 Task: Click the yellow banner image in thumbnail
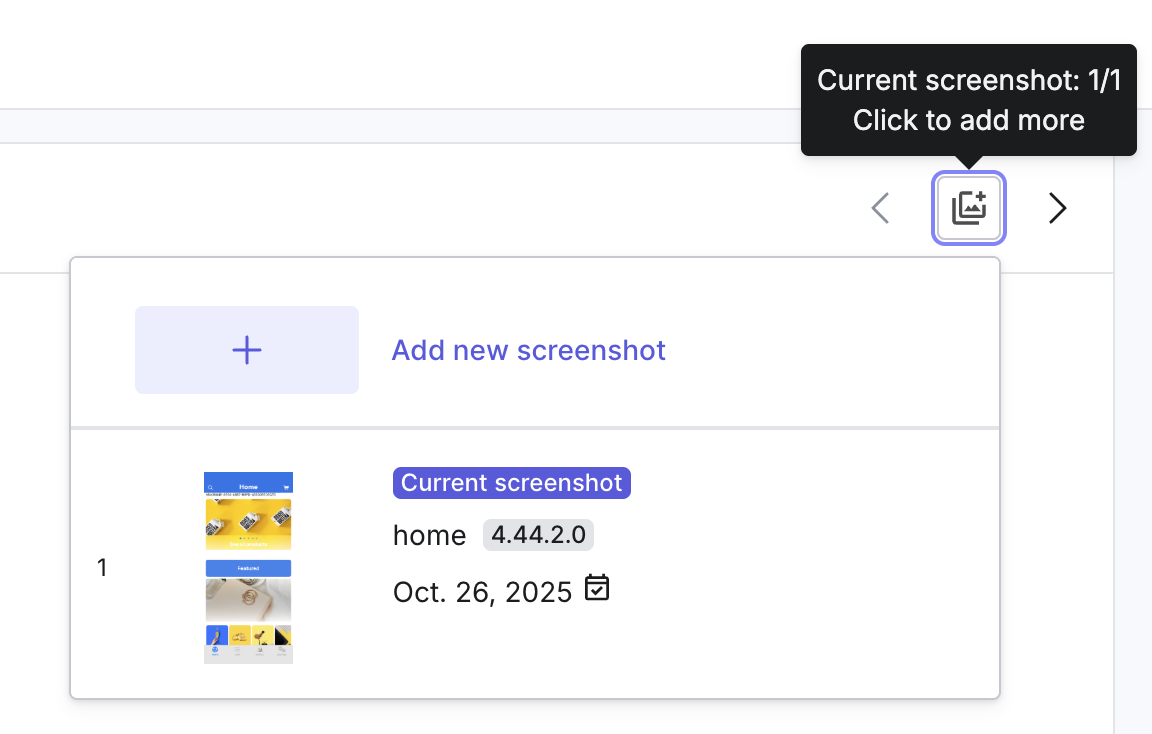(248, 523)
